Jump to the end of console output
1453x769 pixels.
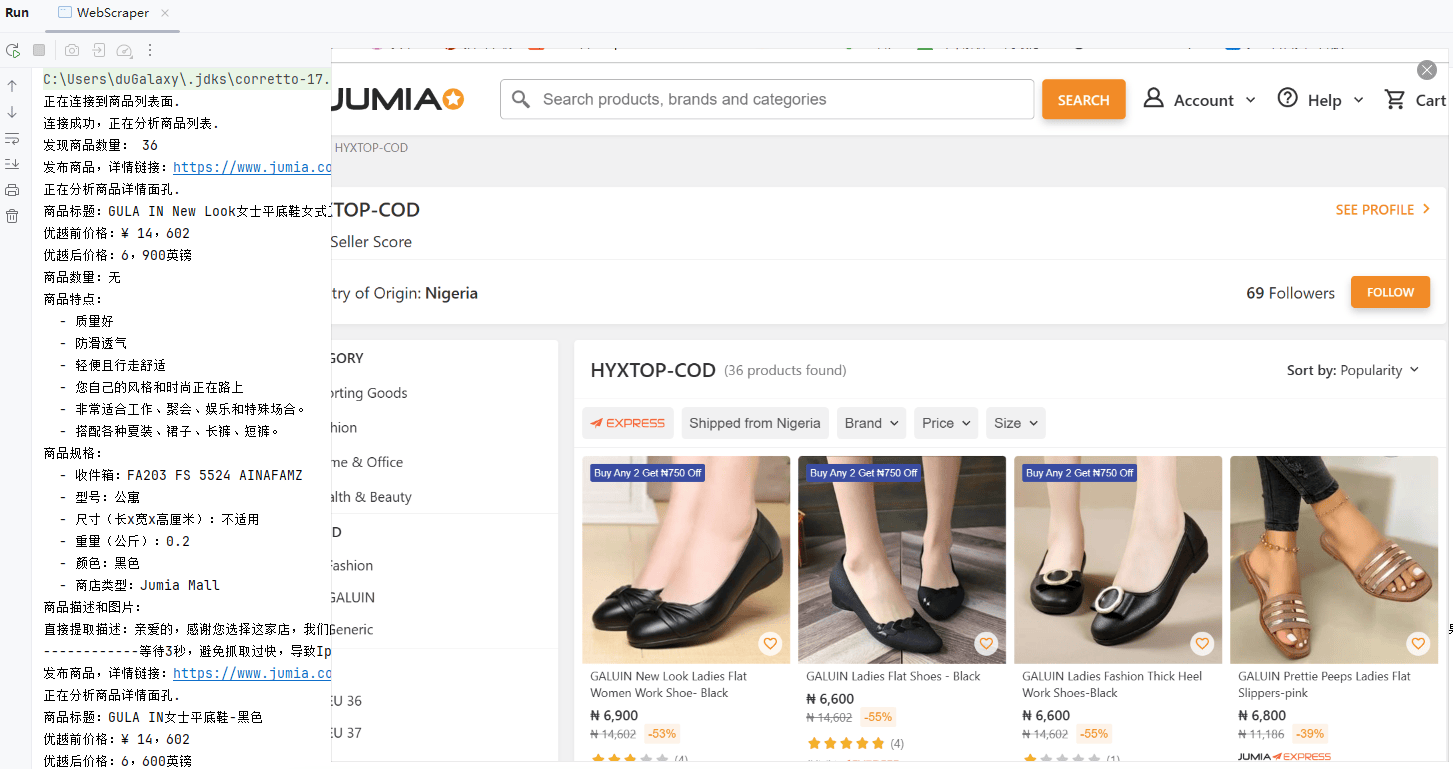click(x=13, y=163)
